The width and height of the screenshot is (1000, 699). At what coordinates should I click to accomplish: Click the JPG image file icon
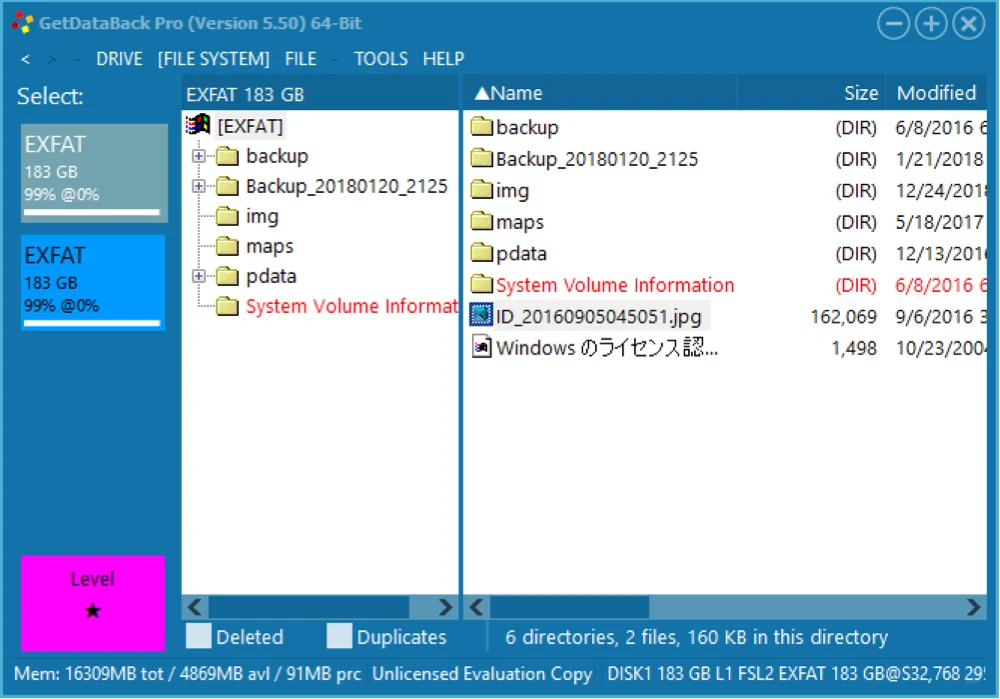pos(481,315)
